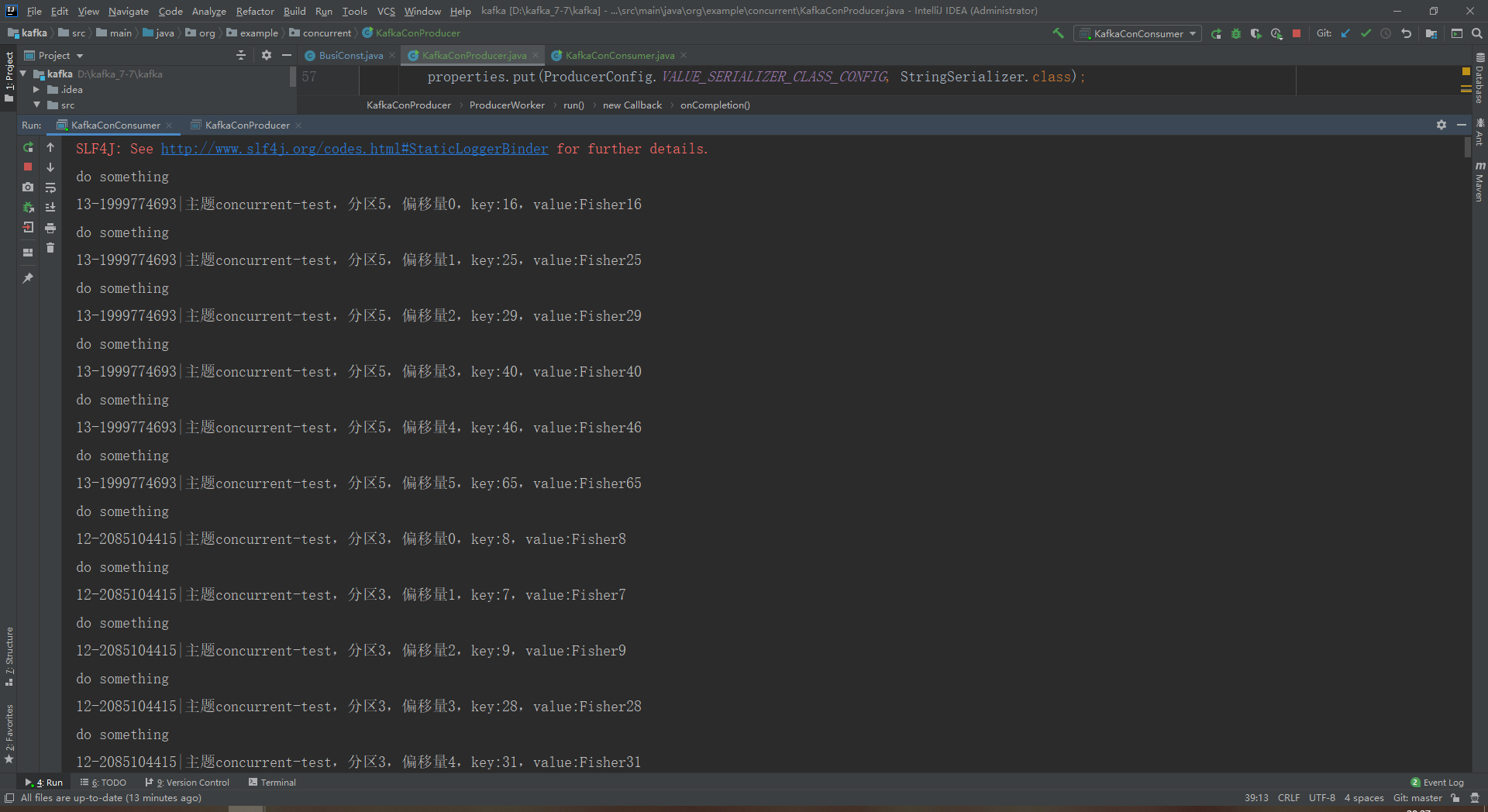Screen dimensions: 1488x812
Task: Toggle the 2: Favorites tool window
Action: (9, 734)
